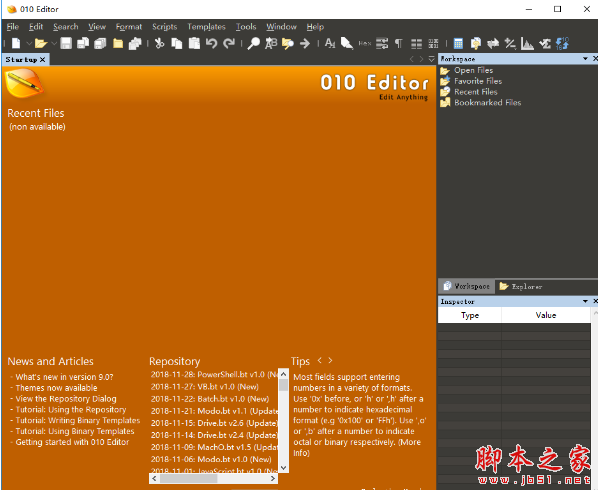598x490 pixels.
Task: Open the Templates menu
Action: (206, 27)
